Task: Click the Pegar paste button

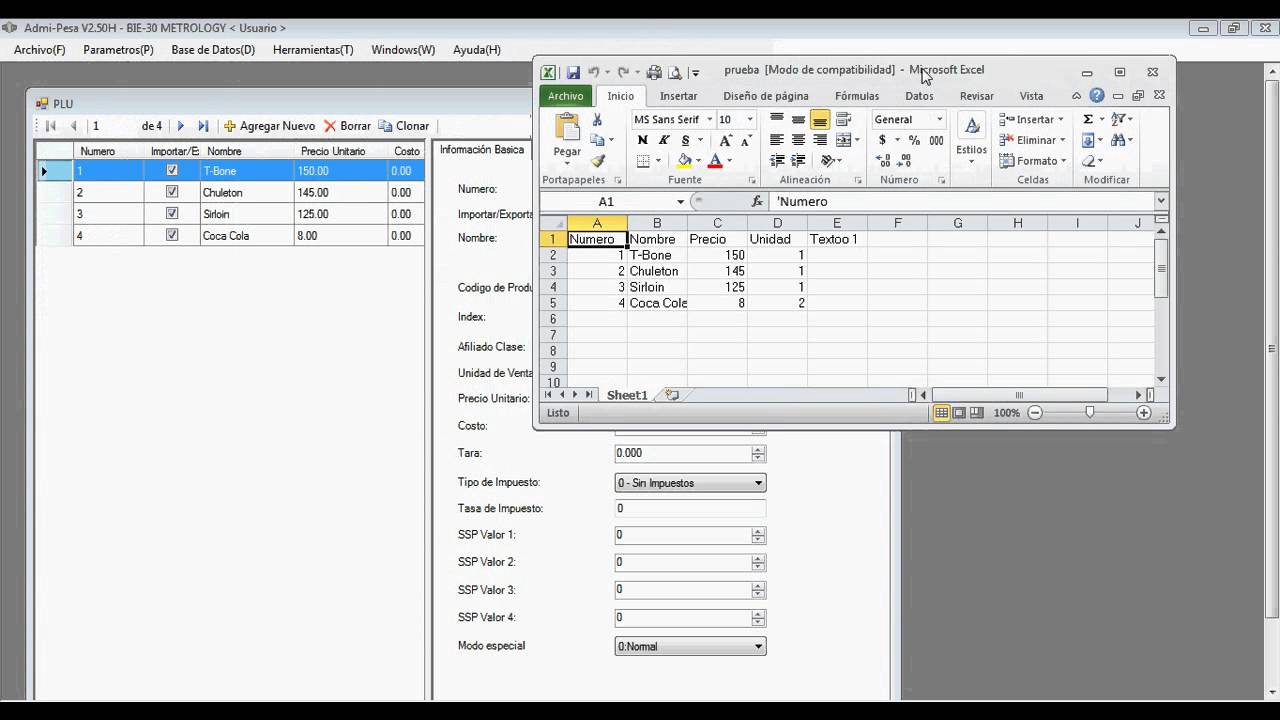Action: click(567, 135)
